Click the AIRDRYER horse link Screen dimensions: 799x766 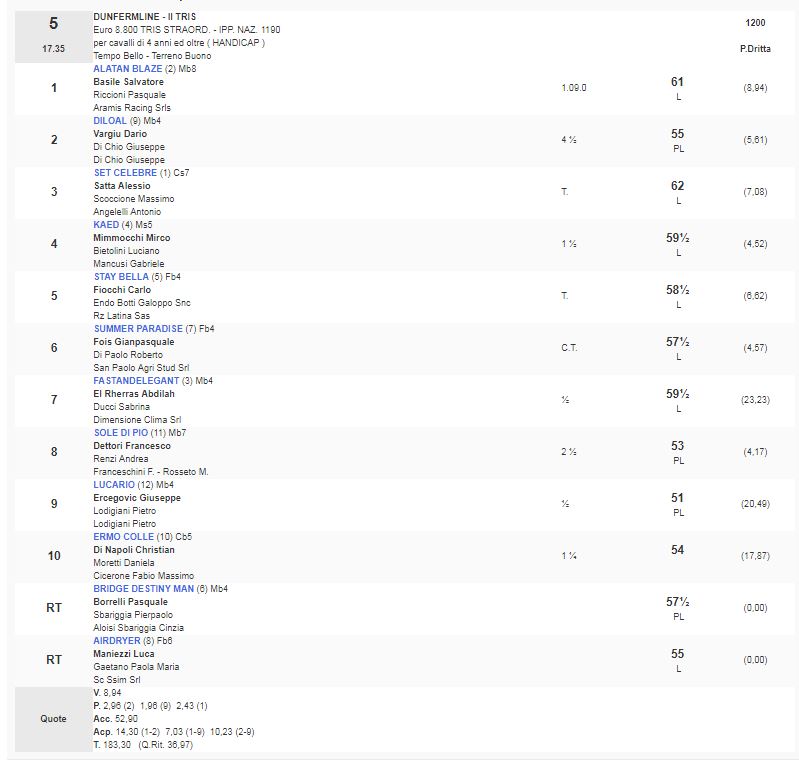[x=116, y=641]
